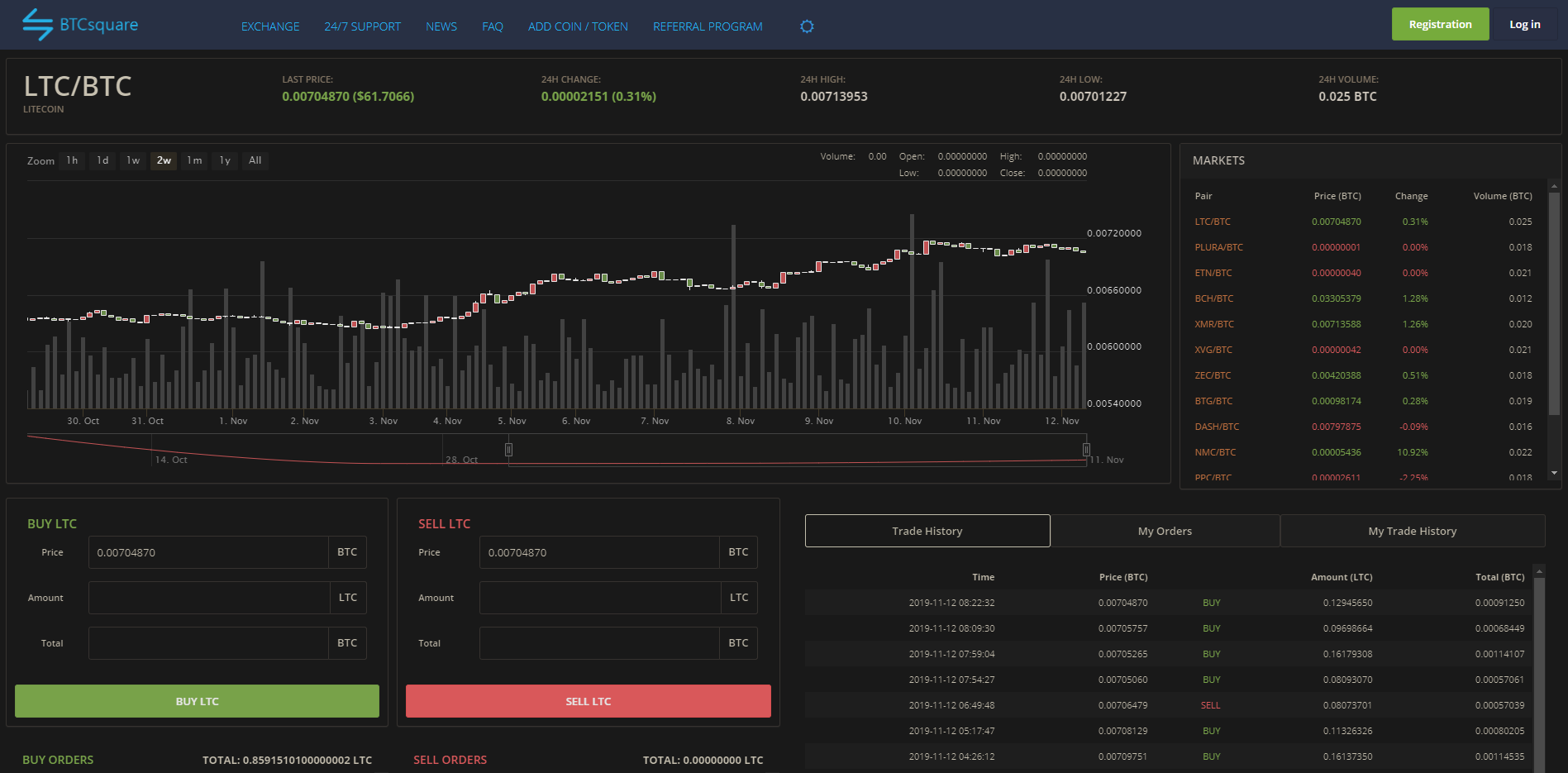Click the BUY ORDERS heading
1568x773 pixels.
[58, 760]
